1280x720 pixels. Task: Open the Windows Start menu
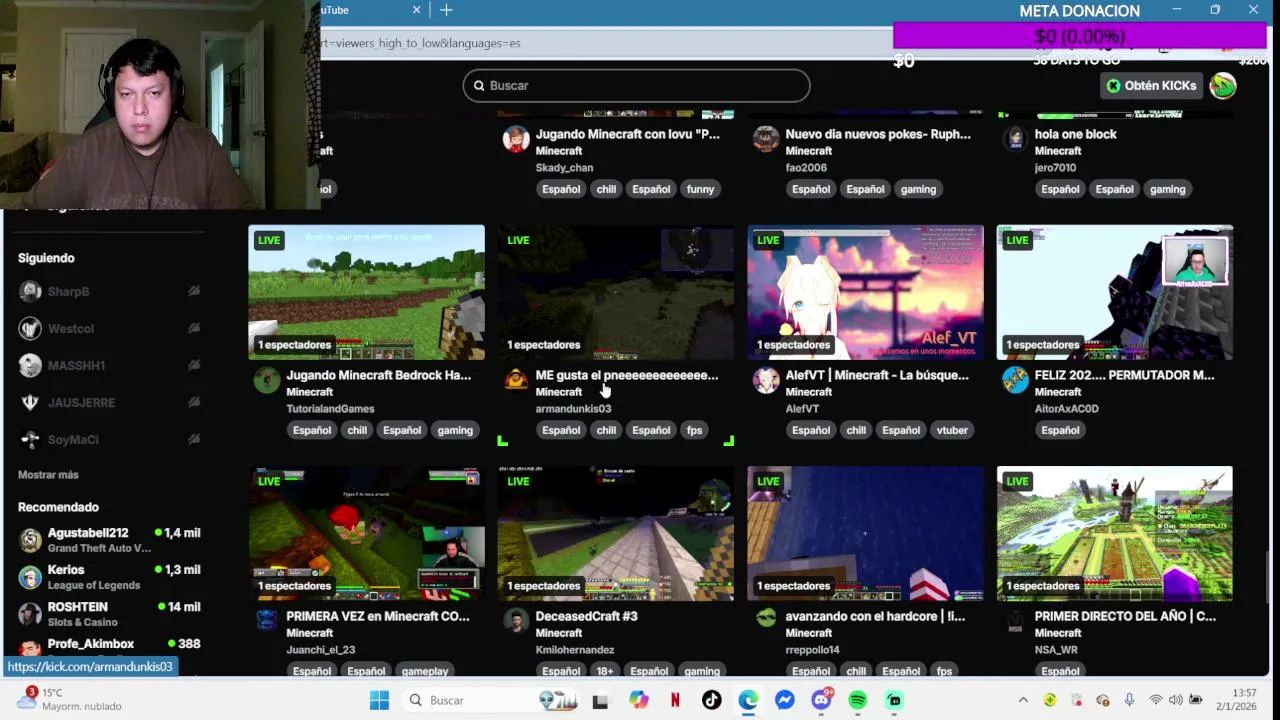click(379, 700)
